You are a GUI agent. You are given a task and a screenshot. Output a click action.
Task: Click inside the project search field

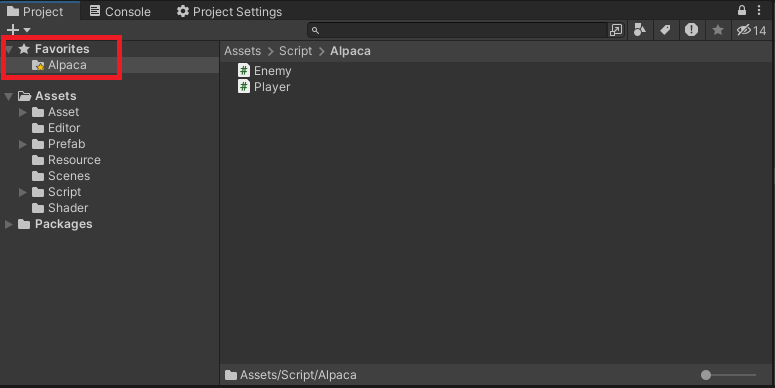point(464,30)
